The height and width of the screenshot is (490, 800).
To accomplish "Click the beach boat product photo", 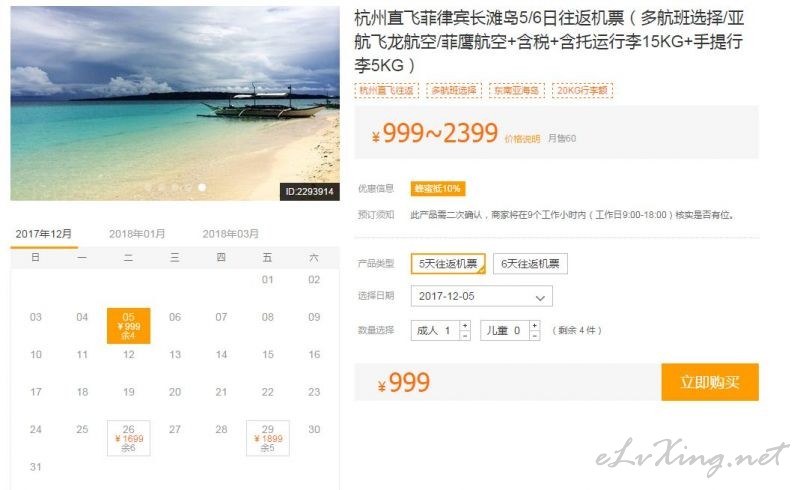I will coord(175,103).
